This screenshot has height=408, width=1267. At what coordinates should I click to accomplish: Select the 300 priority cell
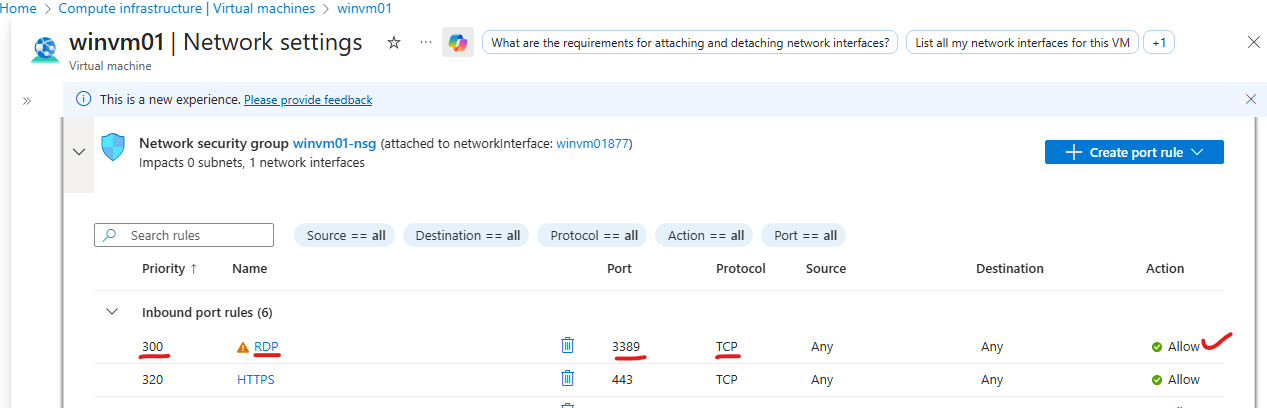152,346
